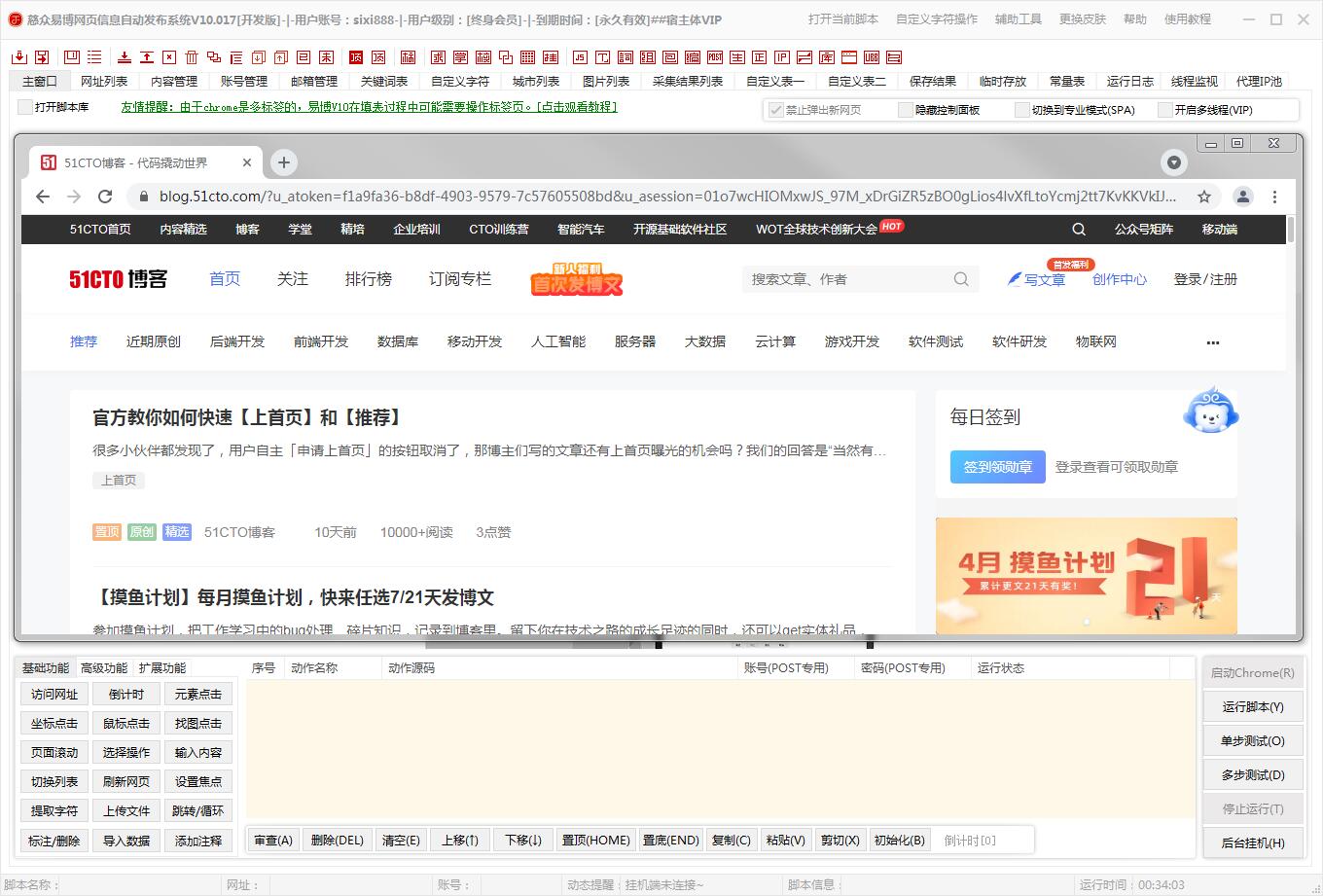Click the 元素点击 button
This screenshot has width=1323, height=896.
click(198, 695)
